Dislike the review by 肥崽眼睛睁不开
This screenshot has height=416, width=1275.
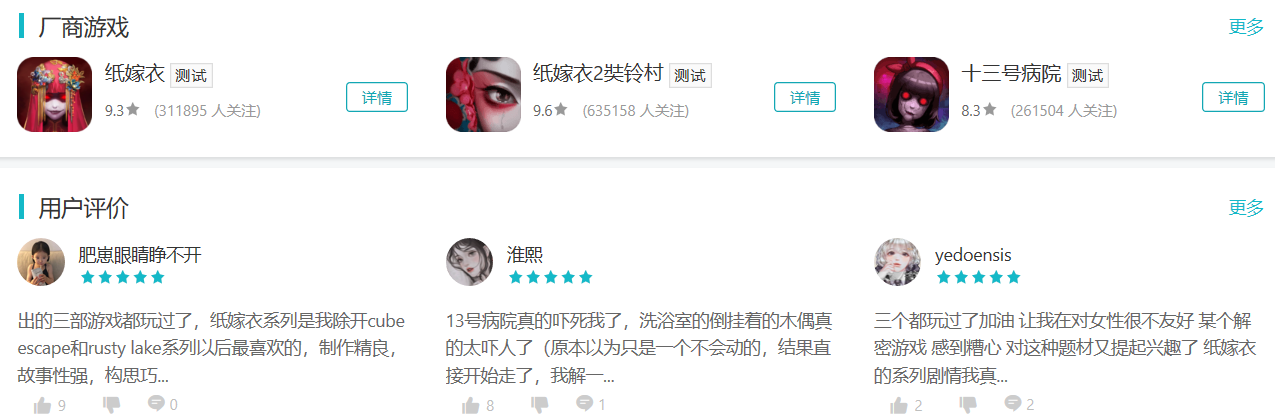click(x=111, y=405)
